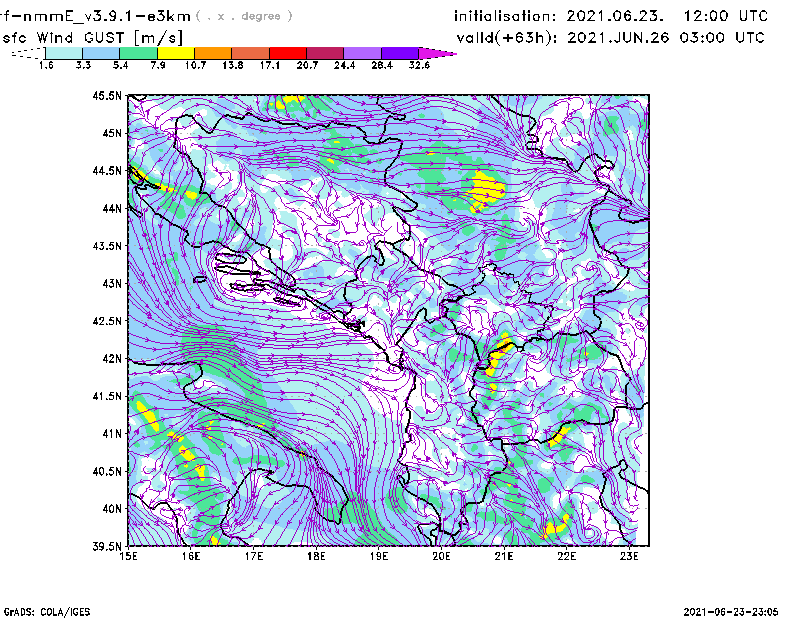Click the orange 10.7–13.8 legend swatch
Screen dimensions: 800x618
tap(213, 53)
